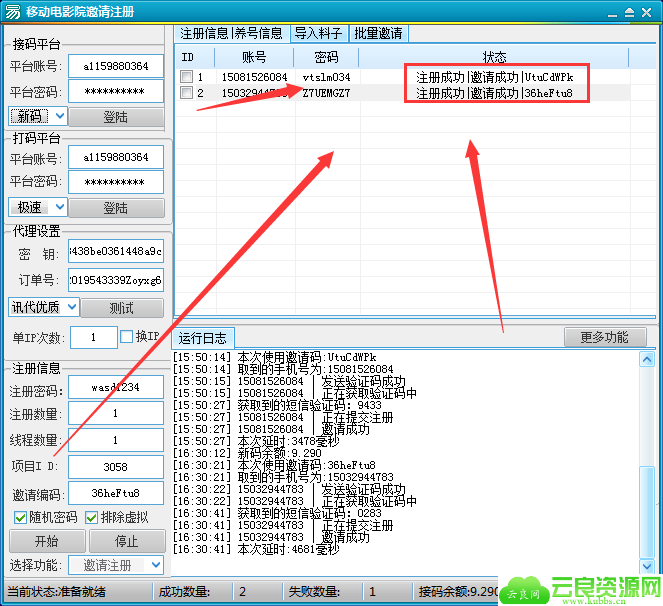Focus the 接码平台 平台账号 field
The width and height of the screenshot is (663, 606).
(x=116, y=66)
